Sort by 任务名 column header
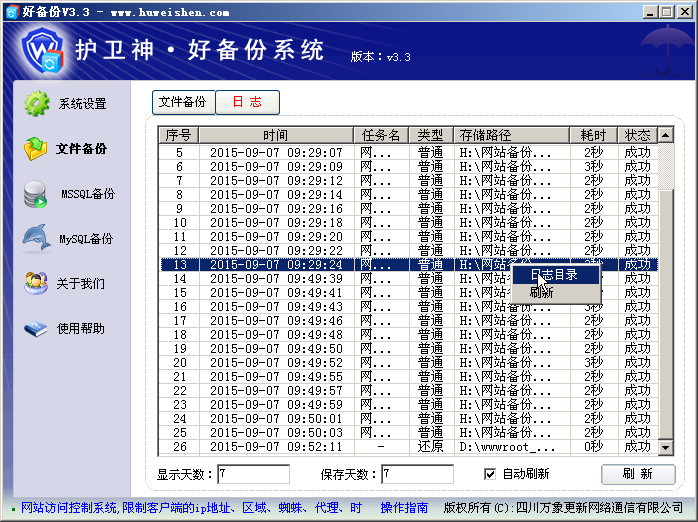Viewport: 698px width, 522px height. click(x=381, y=135)
